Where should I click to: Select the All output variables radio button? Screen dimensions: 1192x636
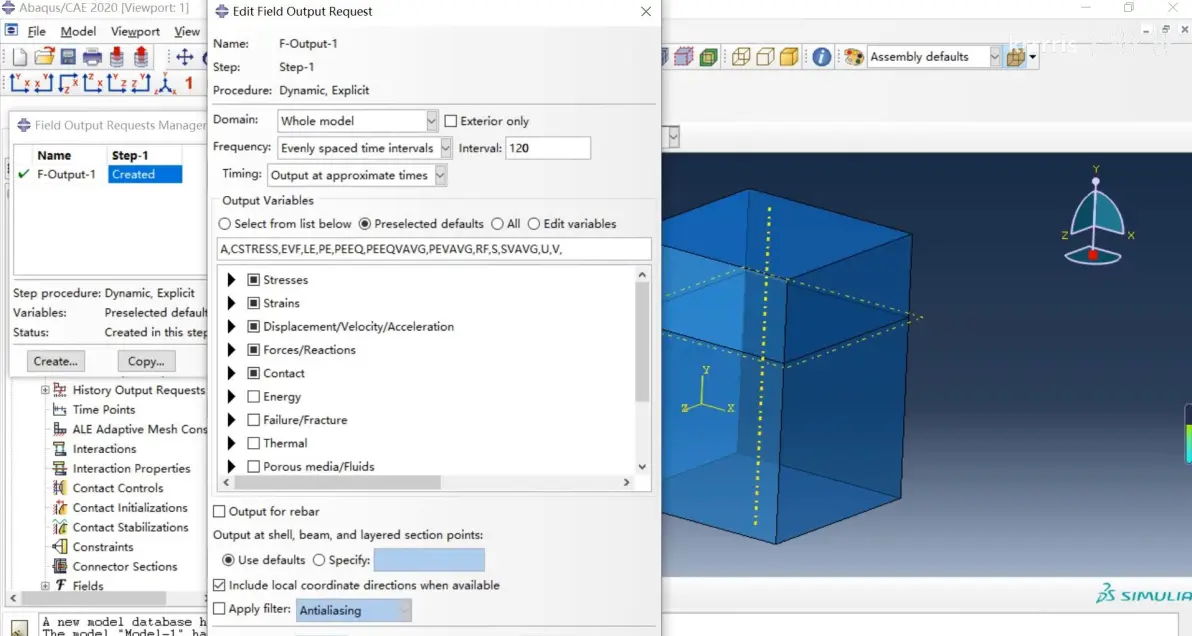[497, 224]
